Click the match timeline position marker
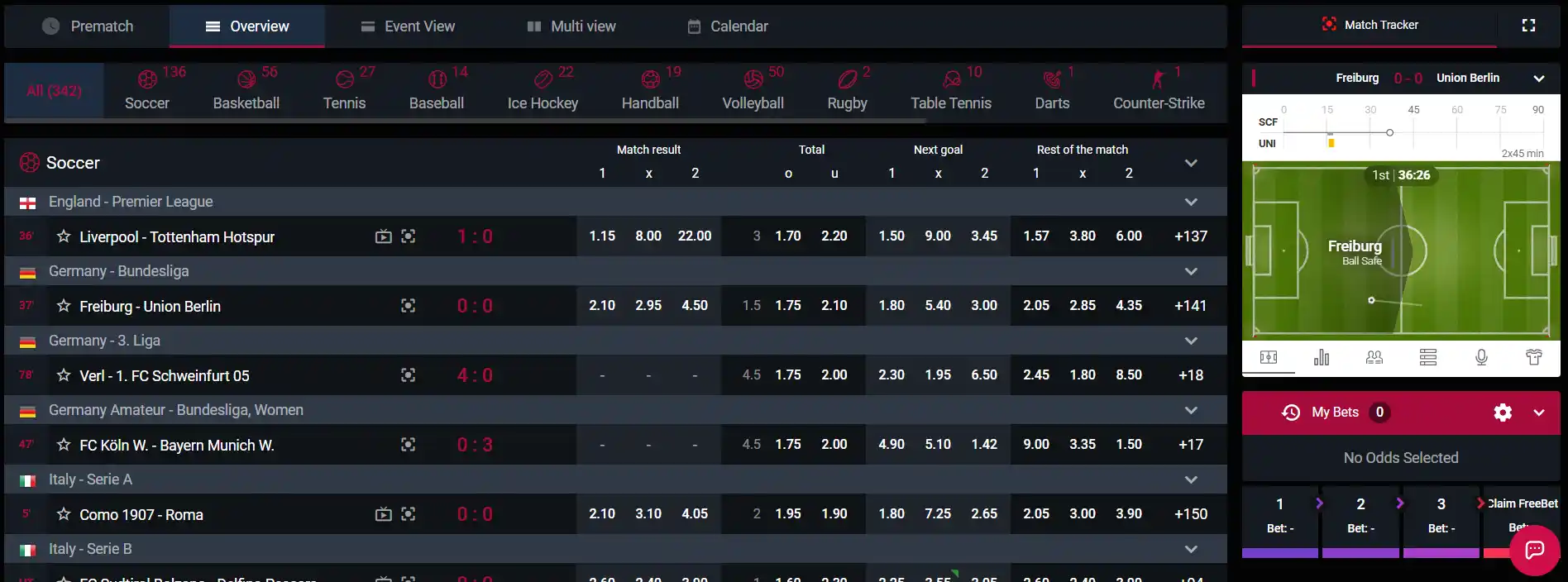Viewport: 1568px width, 582px height. pos(1389,132)
